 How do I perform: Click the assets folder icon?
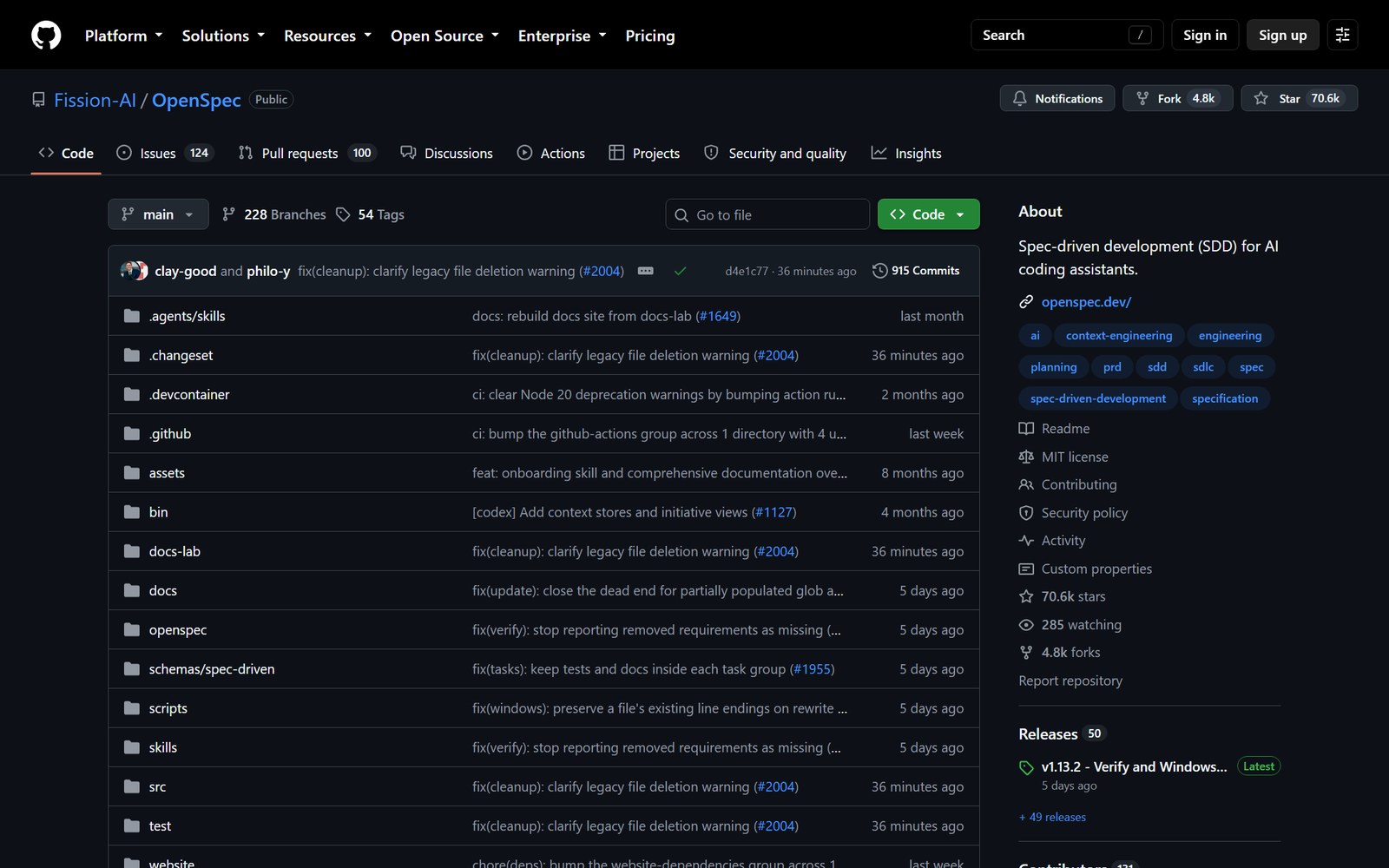click(132, 472)
